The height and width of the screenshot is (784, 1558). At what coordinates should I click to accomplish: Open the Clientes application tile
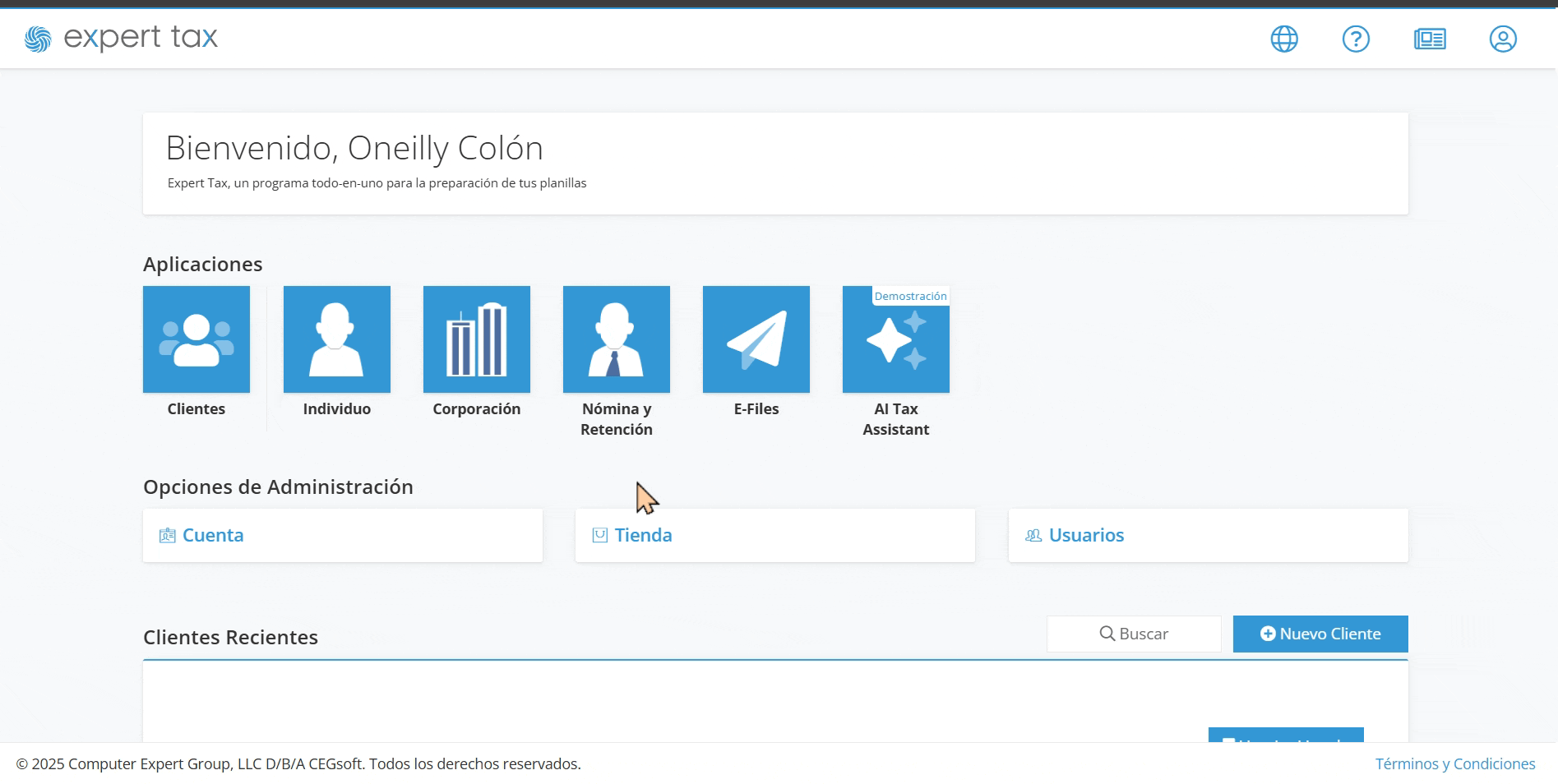pos(196,339)
